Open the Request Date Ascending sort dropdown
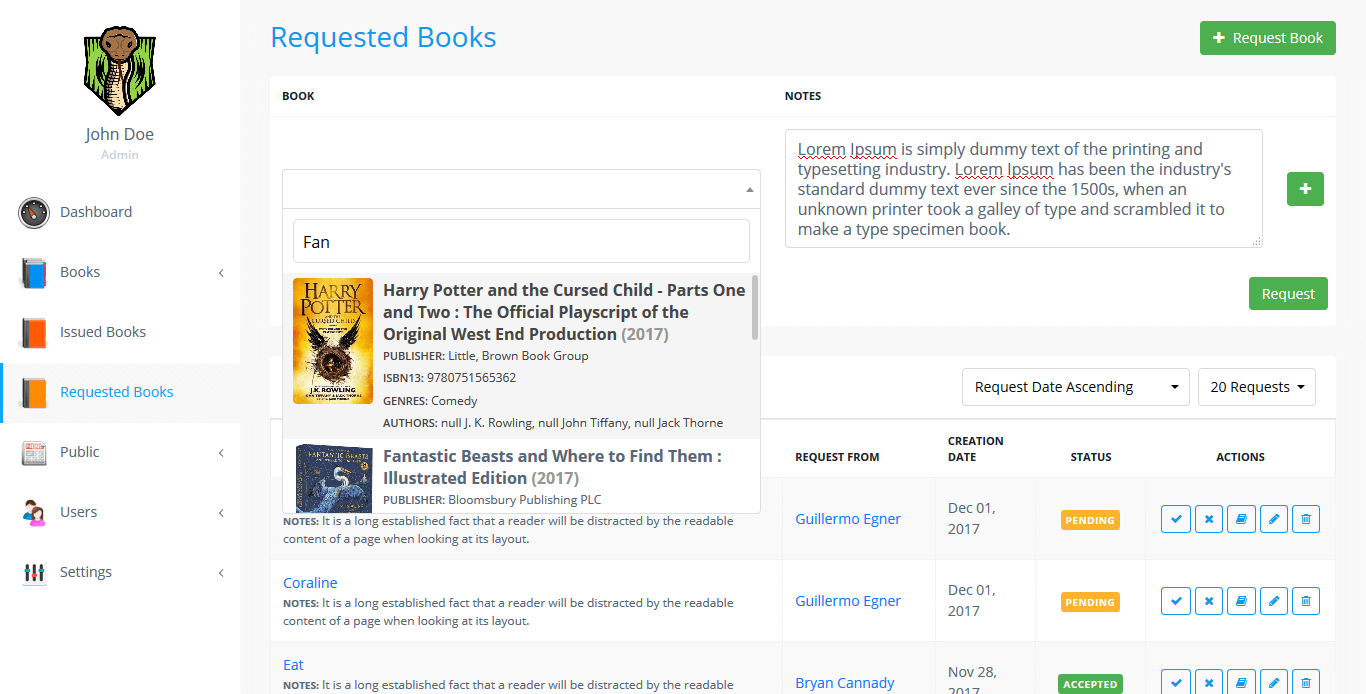The height and width of the screenshot is (694, 1366). tap(1075, 387)
